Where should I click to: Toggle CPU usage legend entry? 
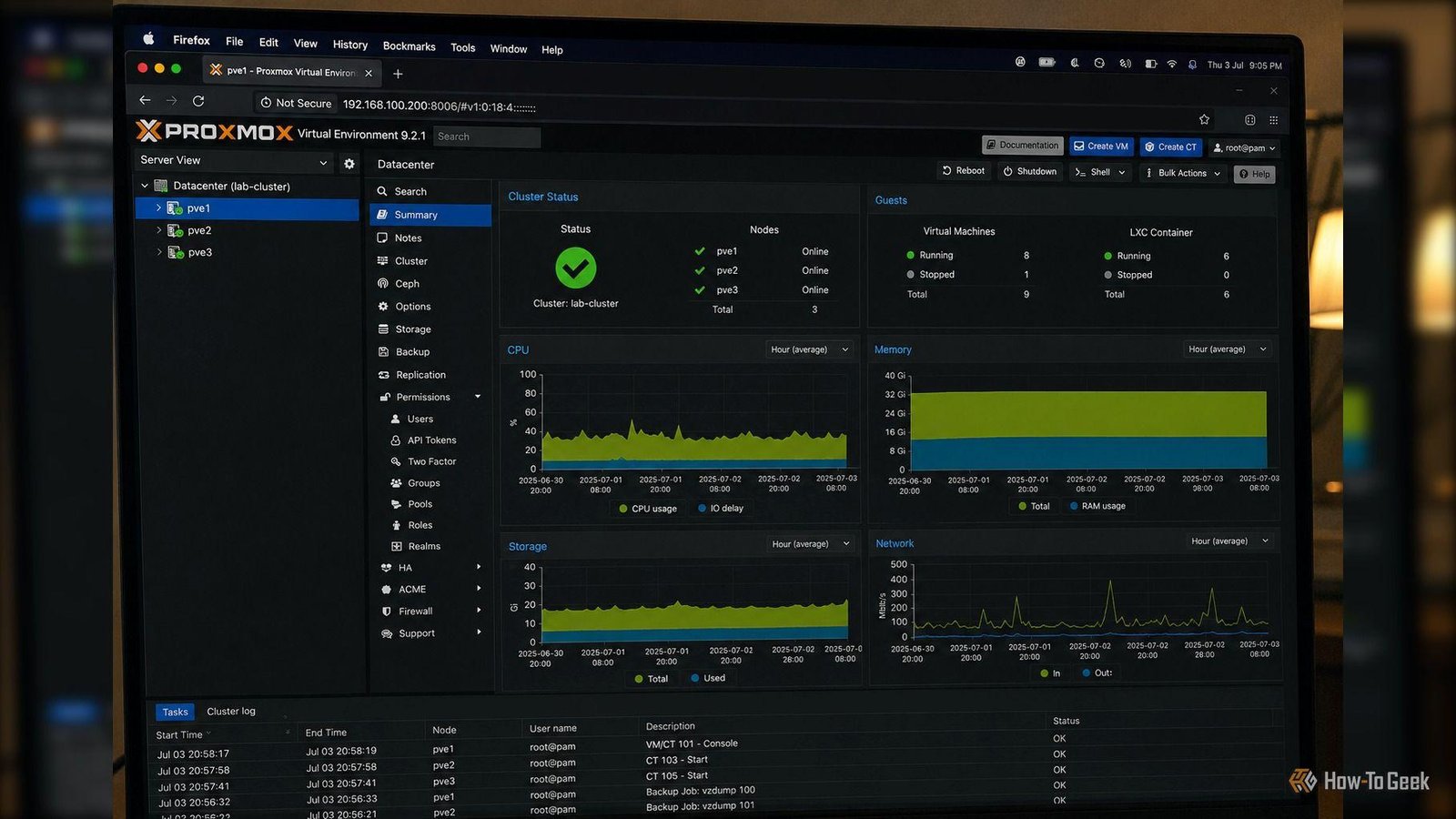[648, 509]
